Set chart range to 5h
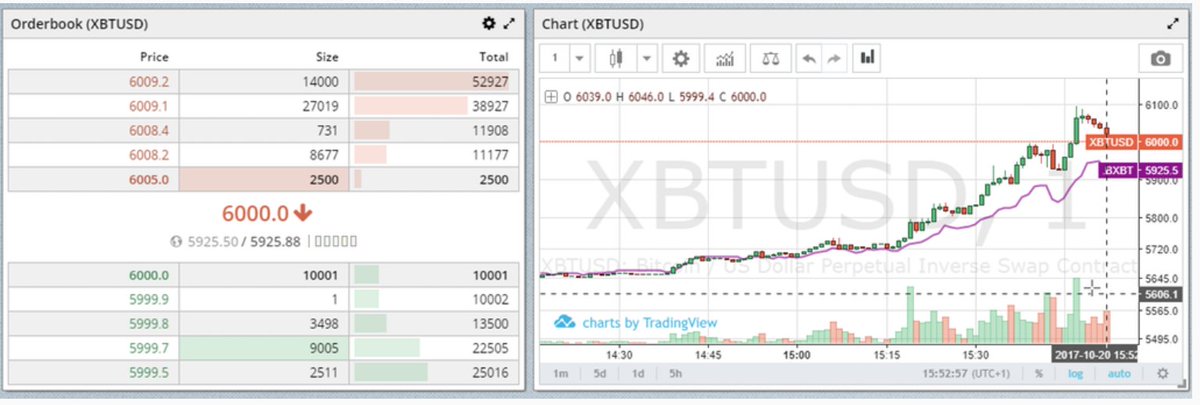The image size is (1200, 405). (x=675, y=374)
